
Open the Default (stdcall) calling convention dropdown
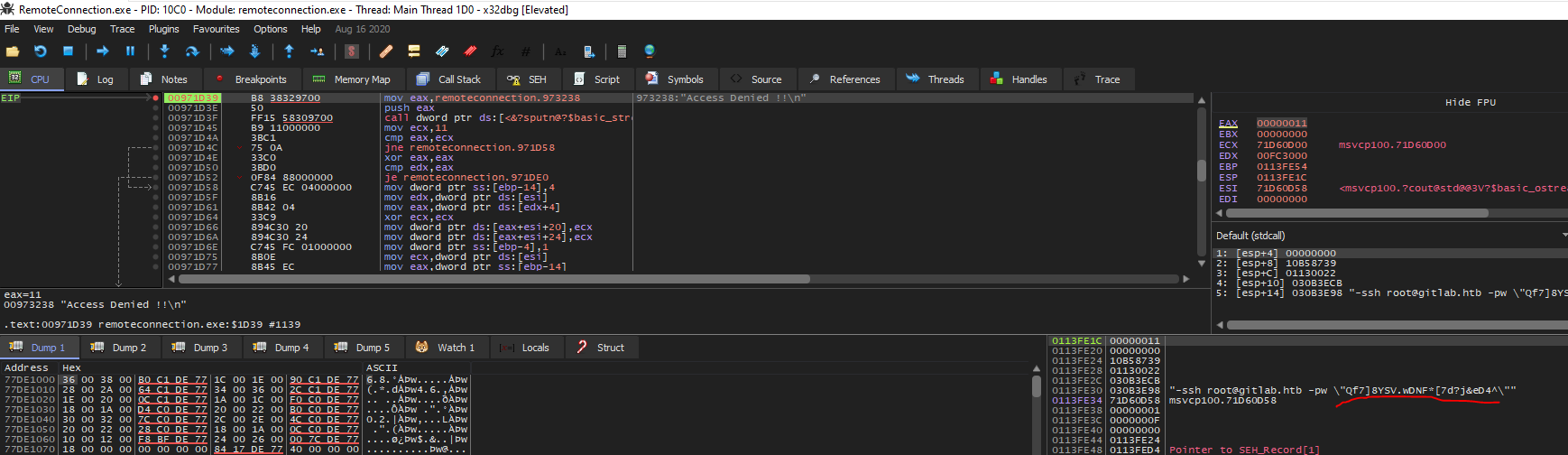pos(1389,236)
